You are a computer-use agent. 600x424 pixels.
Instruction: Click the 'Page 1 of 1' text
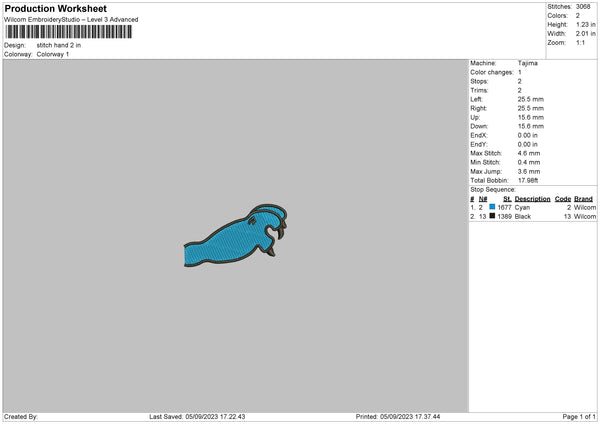point(579,417)
